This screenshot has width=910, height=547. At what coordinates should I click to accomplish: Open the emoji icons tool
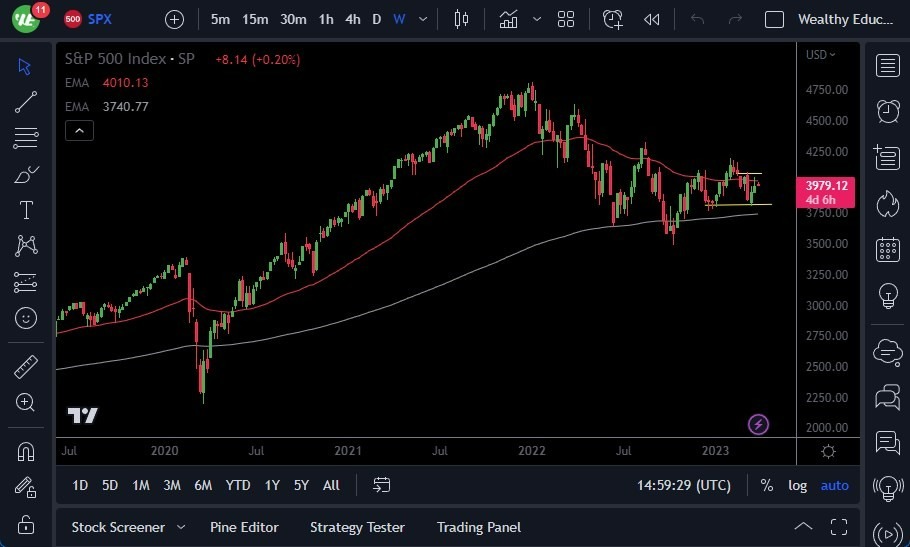click(26, 318)
